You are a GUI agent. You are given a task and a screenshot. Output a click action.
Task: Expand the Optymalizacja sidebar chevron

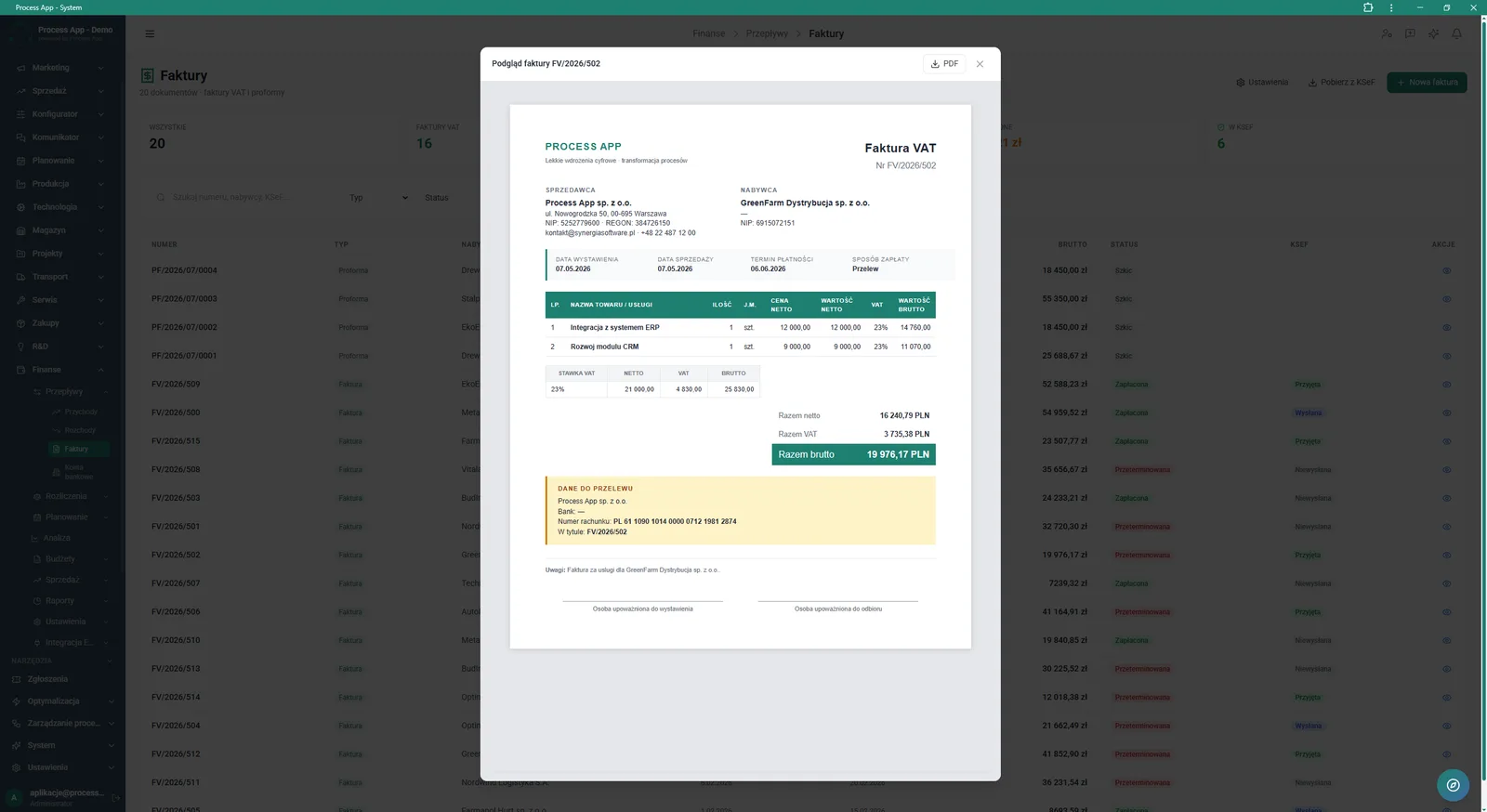(x=111, y=701)
